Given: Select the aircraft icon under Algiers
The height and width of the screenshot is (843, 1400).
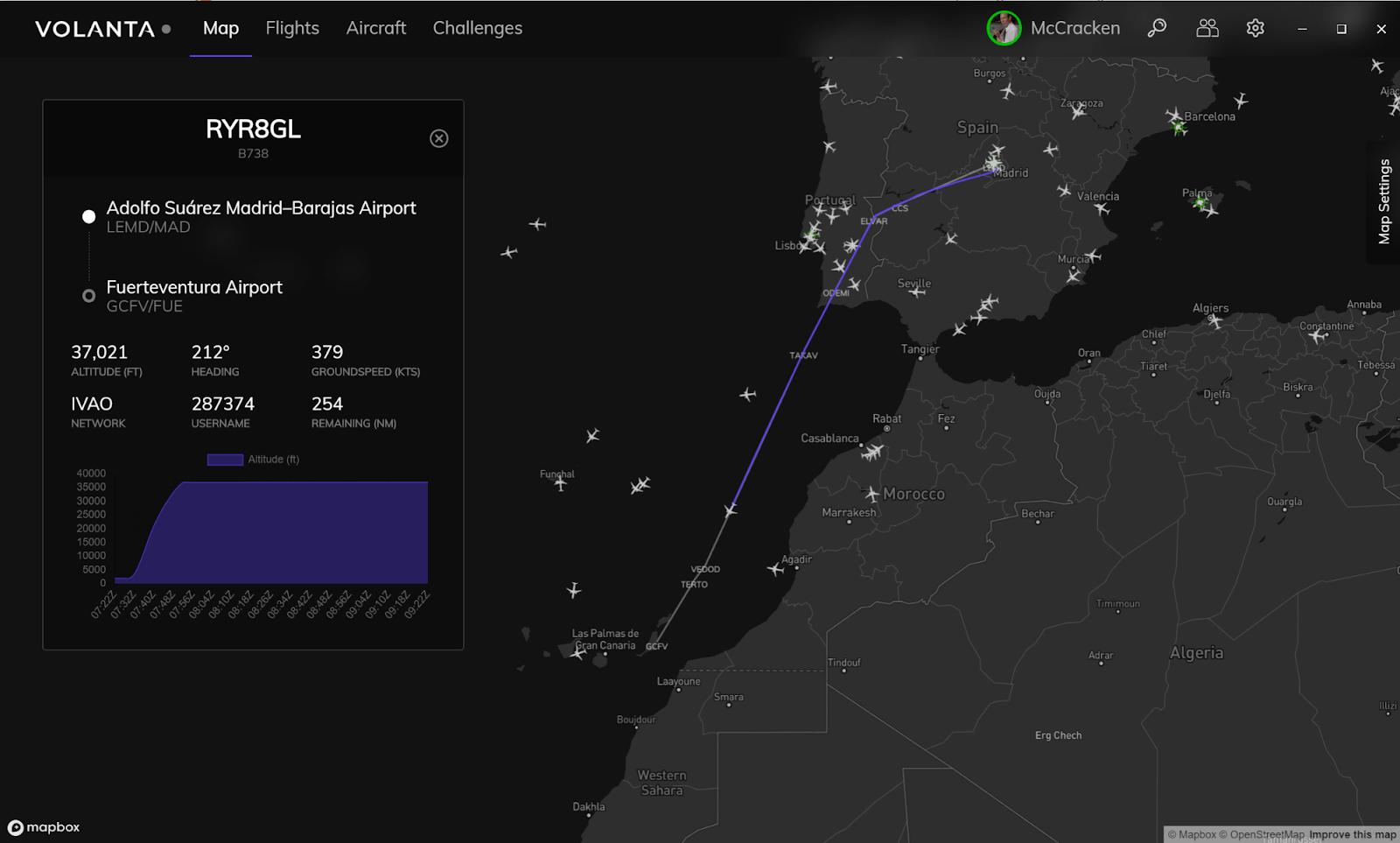Looking at the screenshot, I should [1215, 321].
